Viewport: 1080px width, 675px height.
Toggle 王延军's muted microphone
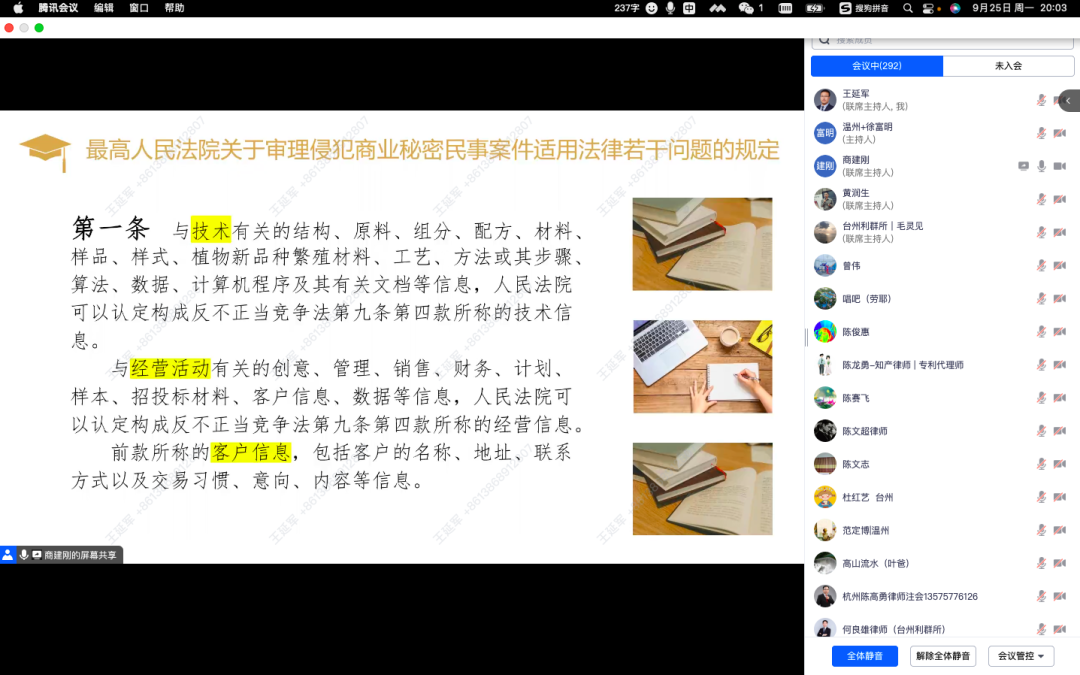point(1041,100)
